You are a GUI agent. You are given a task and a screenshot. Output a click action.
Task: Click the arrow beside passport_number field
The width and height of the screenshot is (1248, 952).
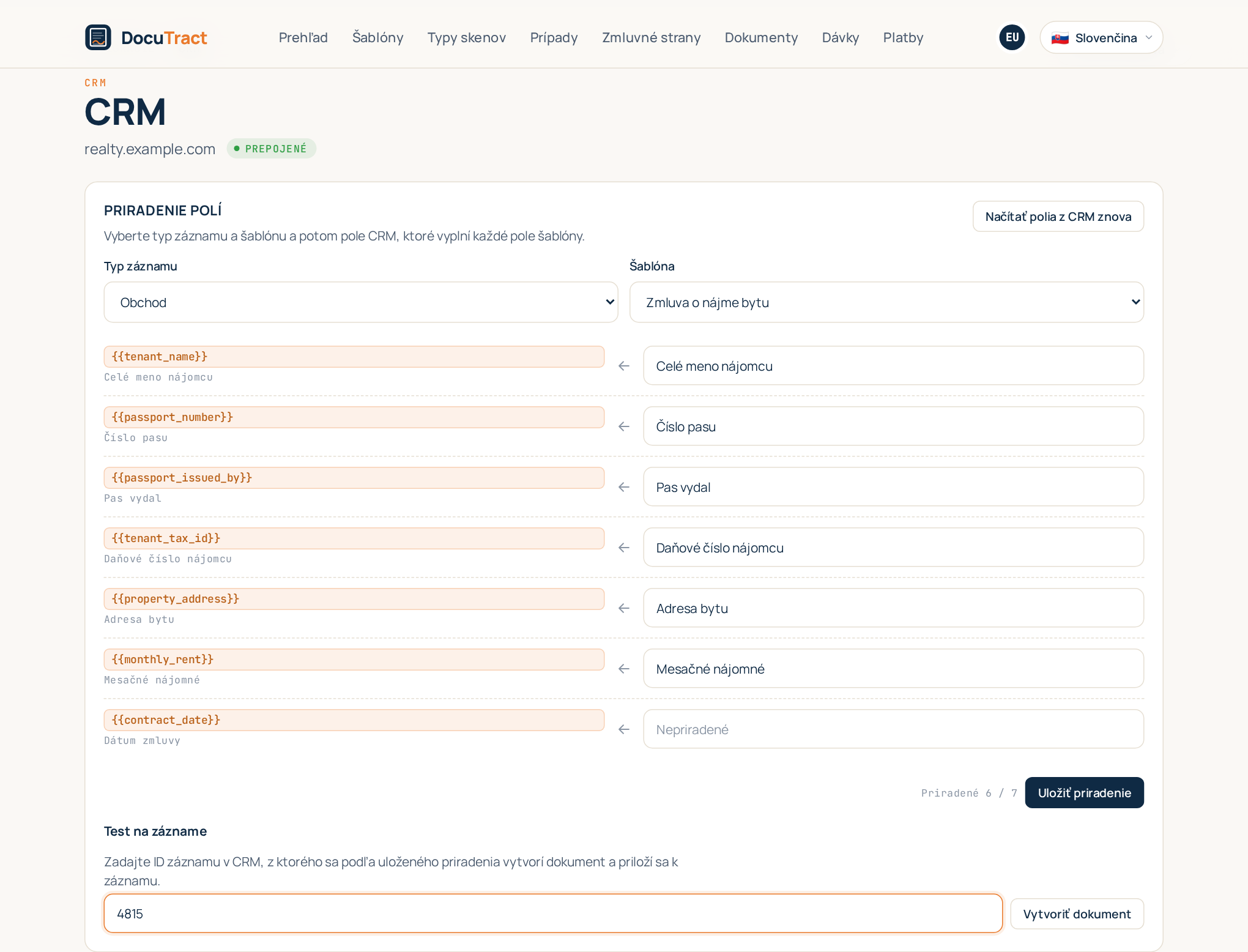624,426
